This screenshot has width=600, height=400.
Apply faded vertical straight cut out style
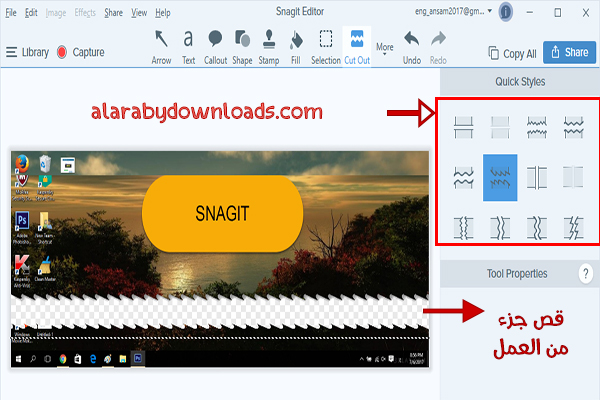pos(574,178)
